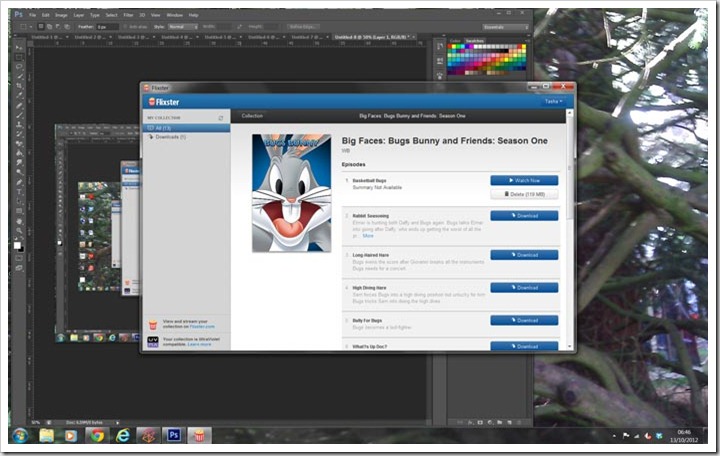The image size is (720, 456).
Task: Select the Hand tool
Action: click(x=18, y=221)
